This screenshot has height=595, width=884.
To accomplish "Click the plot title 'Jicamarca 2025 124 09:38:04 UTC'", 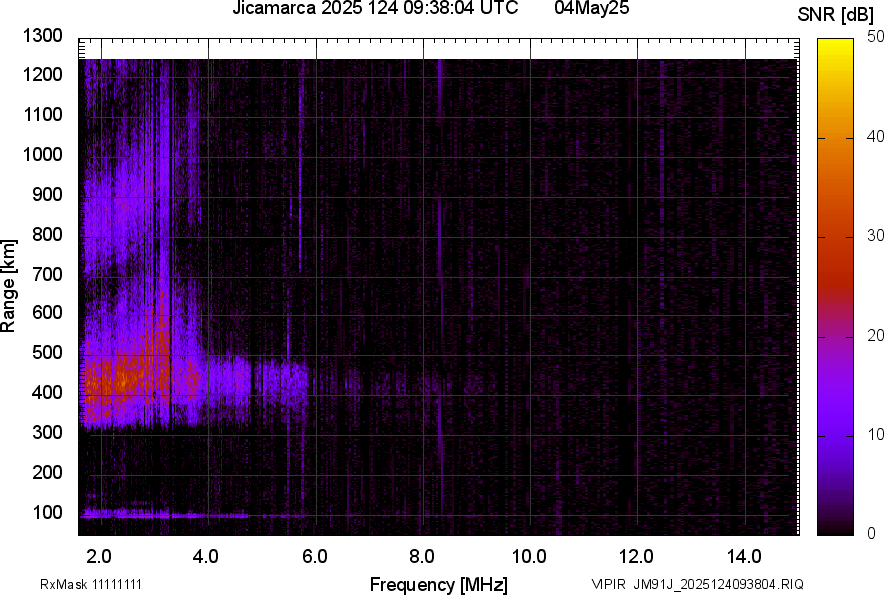I will click(375, 8).
